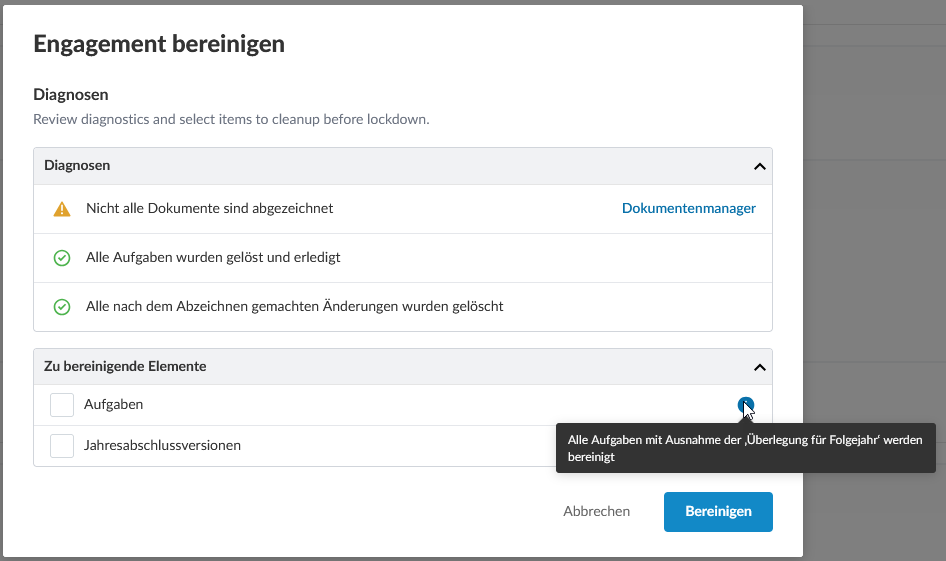946x561 pixels.
Task: Click the 'Zu bereinigende Elemente' header label
Action: click(125, 366)
